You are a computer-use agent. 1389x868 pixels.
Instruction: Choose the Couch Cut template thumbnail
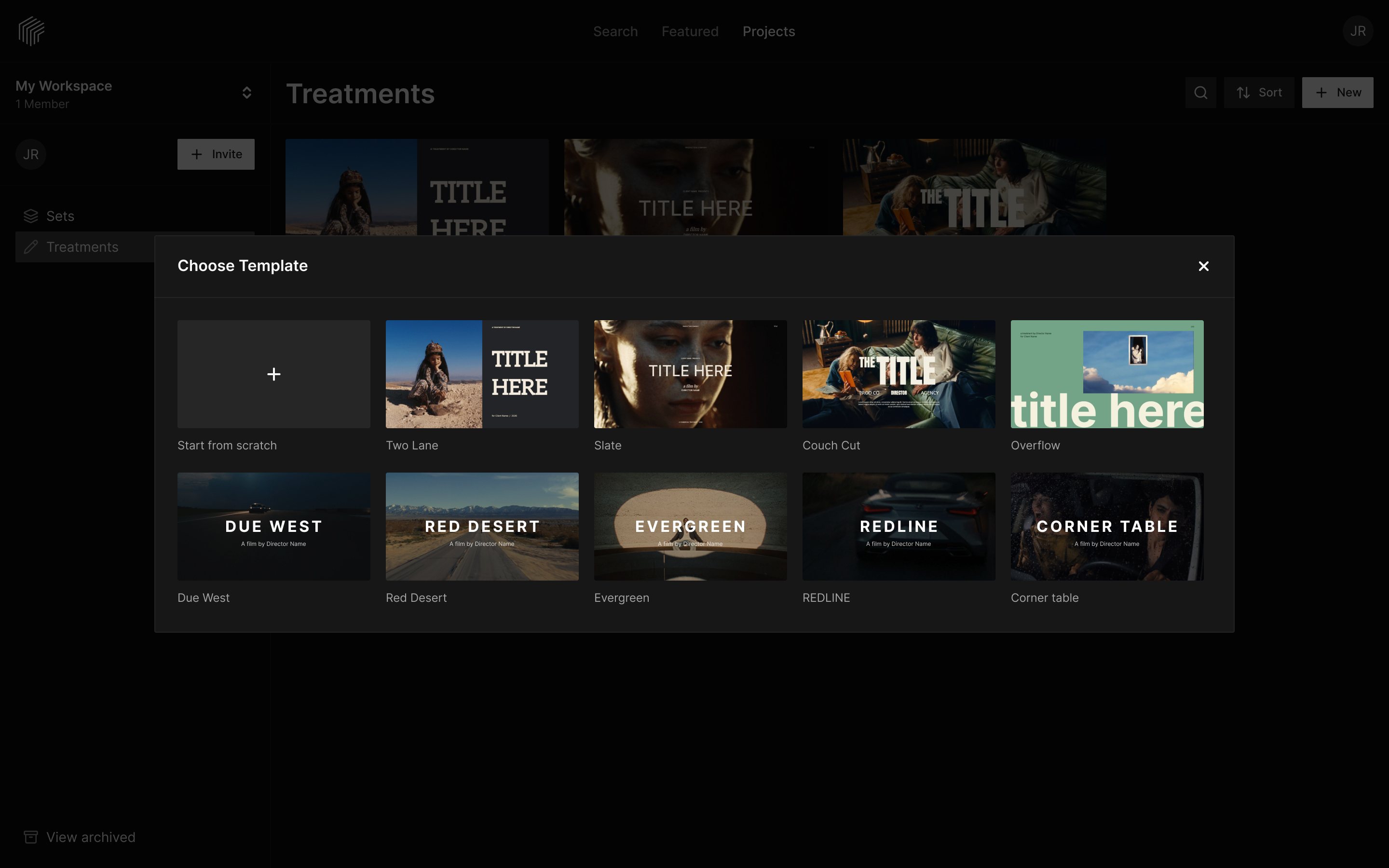(899, 374)
